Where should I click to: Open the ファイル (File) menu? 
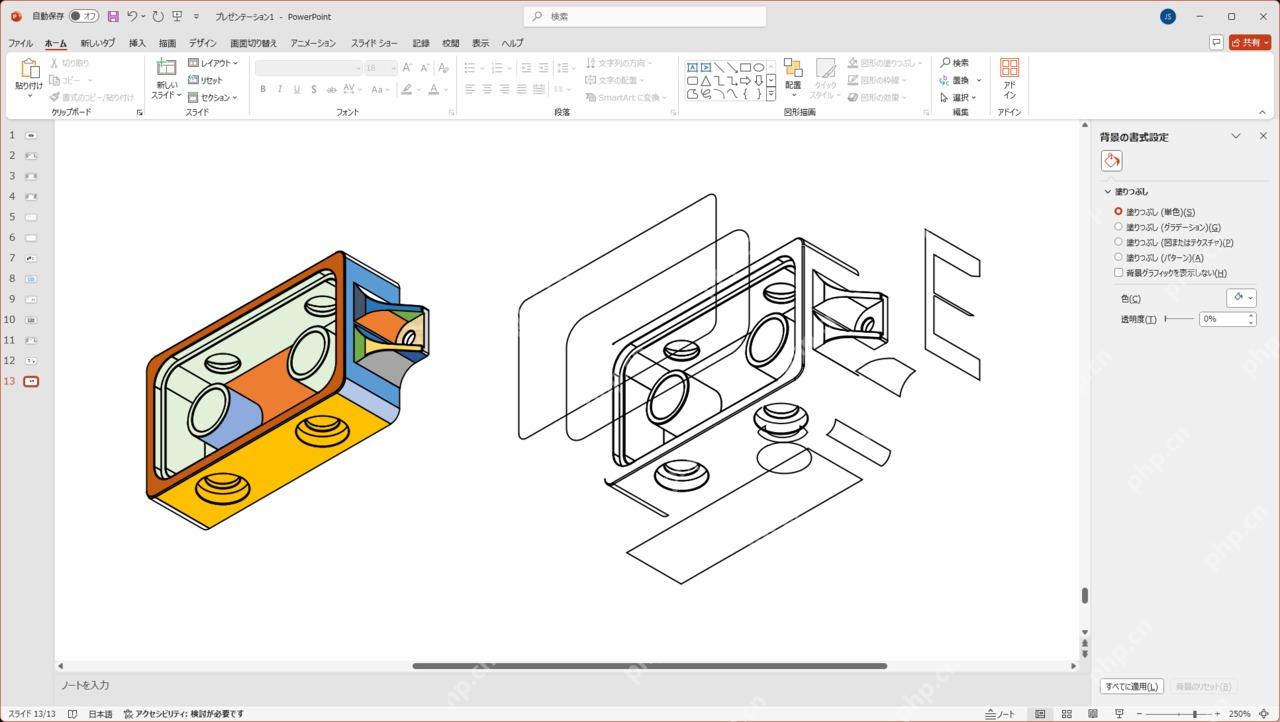(21, 43)
